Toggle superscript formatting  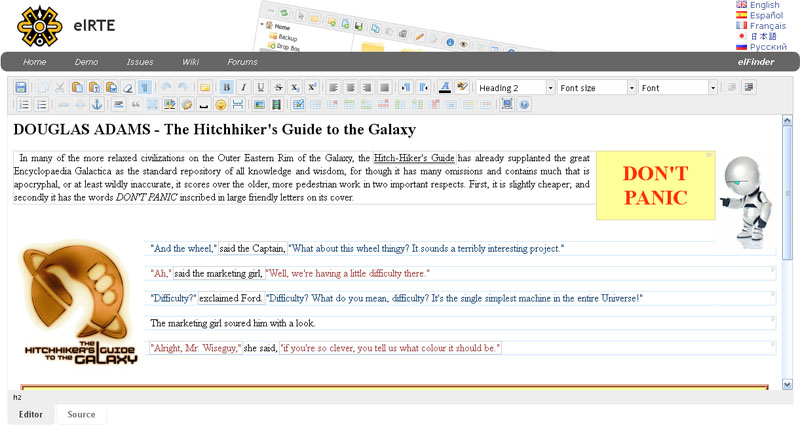click(x=312, y=87)
